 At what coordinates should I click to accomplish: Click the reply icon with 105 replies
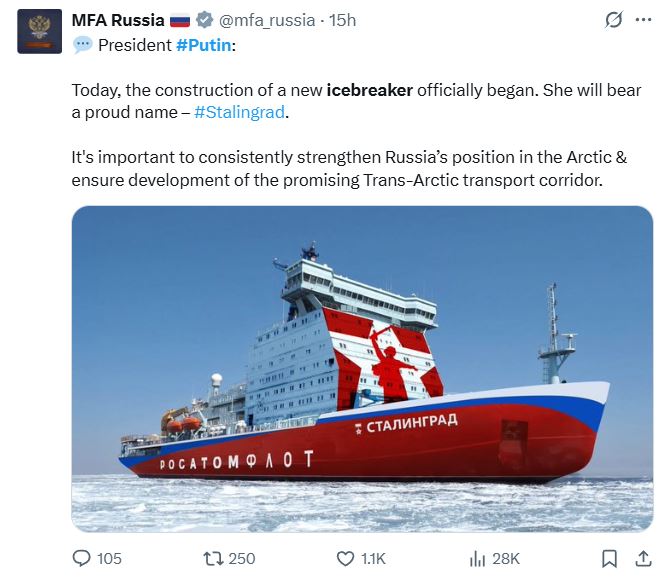[83, 558]
